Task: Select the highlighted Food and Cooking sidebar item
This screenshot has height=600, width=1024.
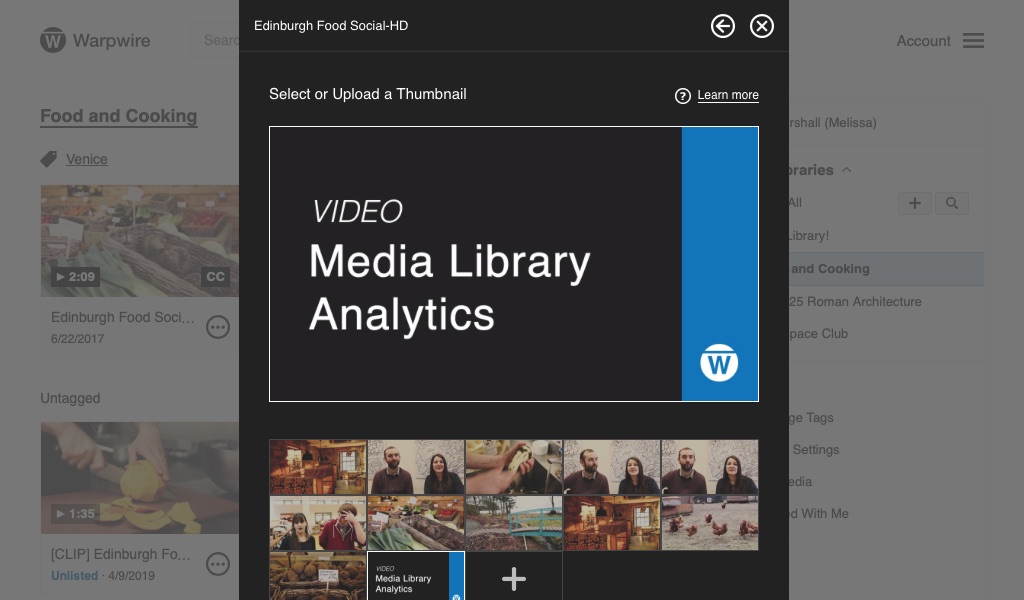Action: point(886,269)
